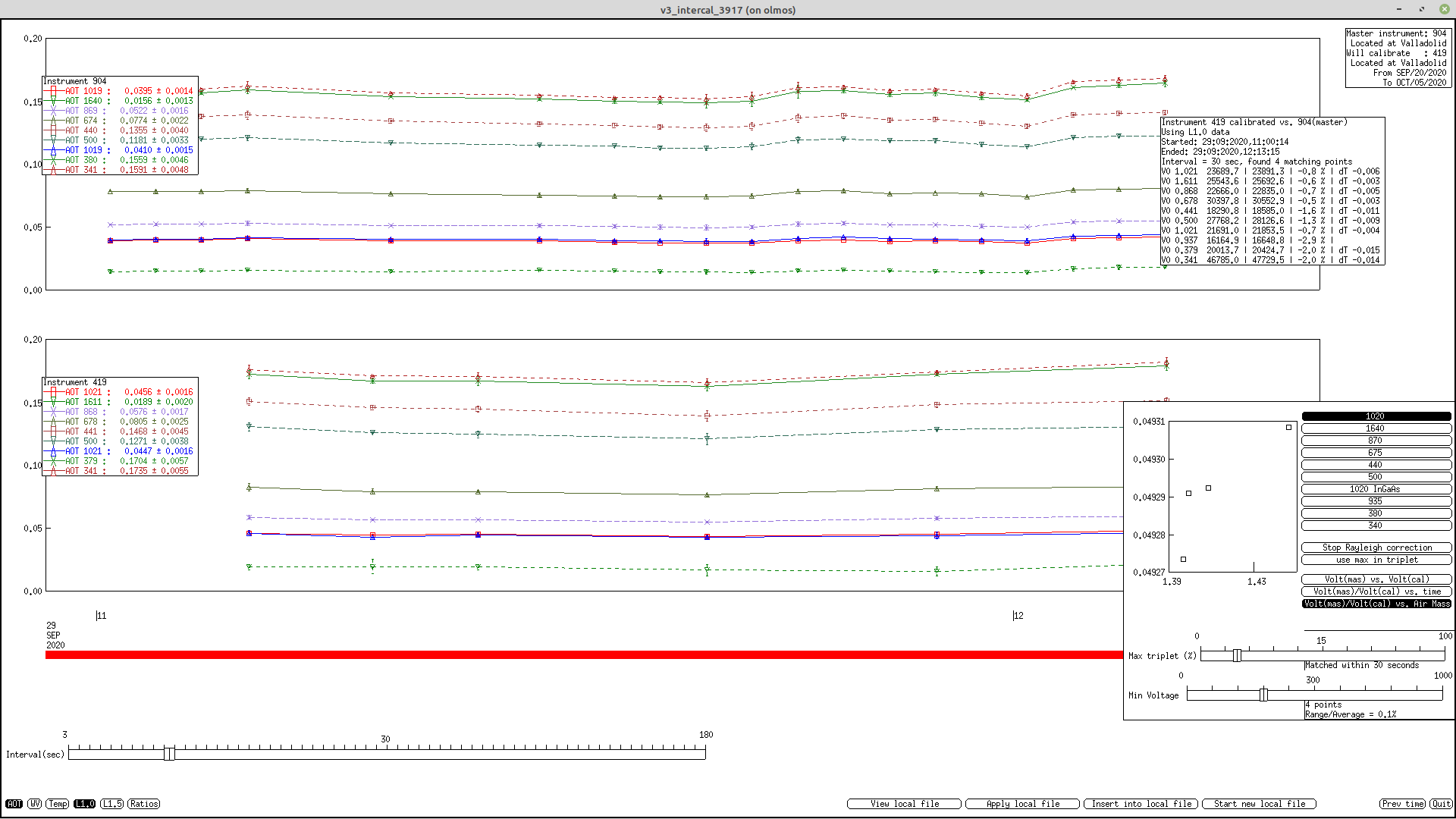The height and width of the screenshot is (819, 1456).
Task: Toggle use max in triplet
Action: point(1376,560)
